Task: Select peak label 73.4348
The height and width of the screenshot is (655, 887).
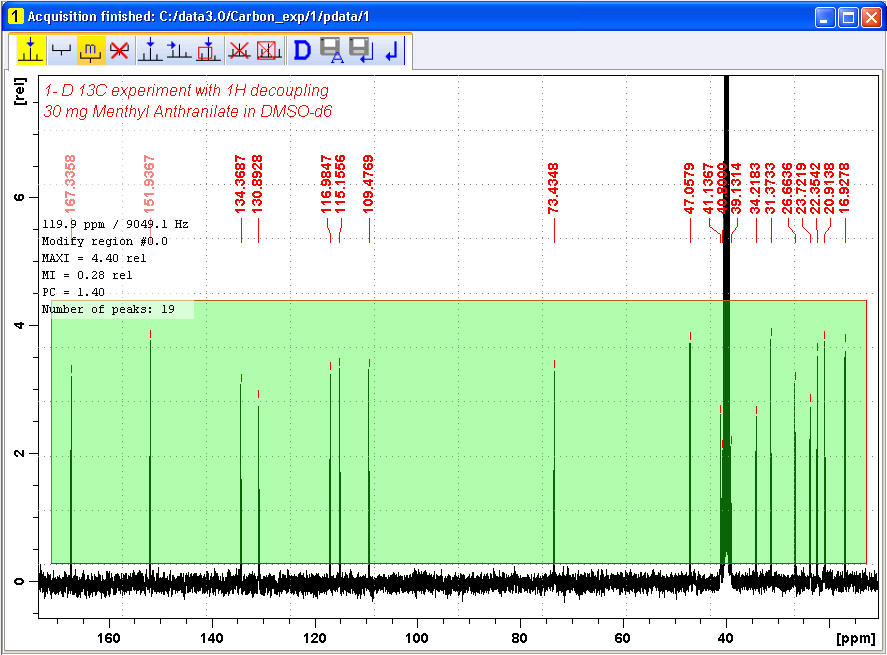Action: click(x=553, y=188)
